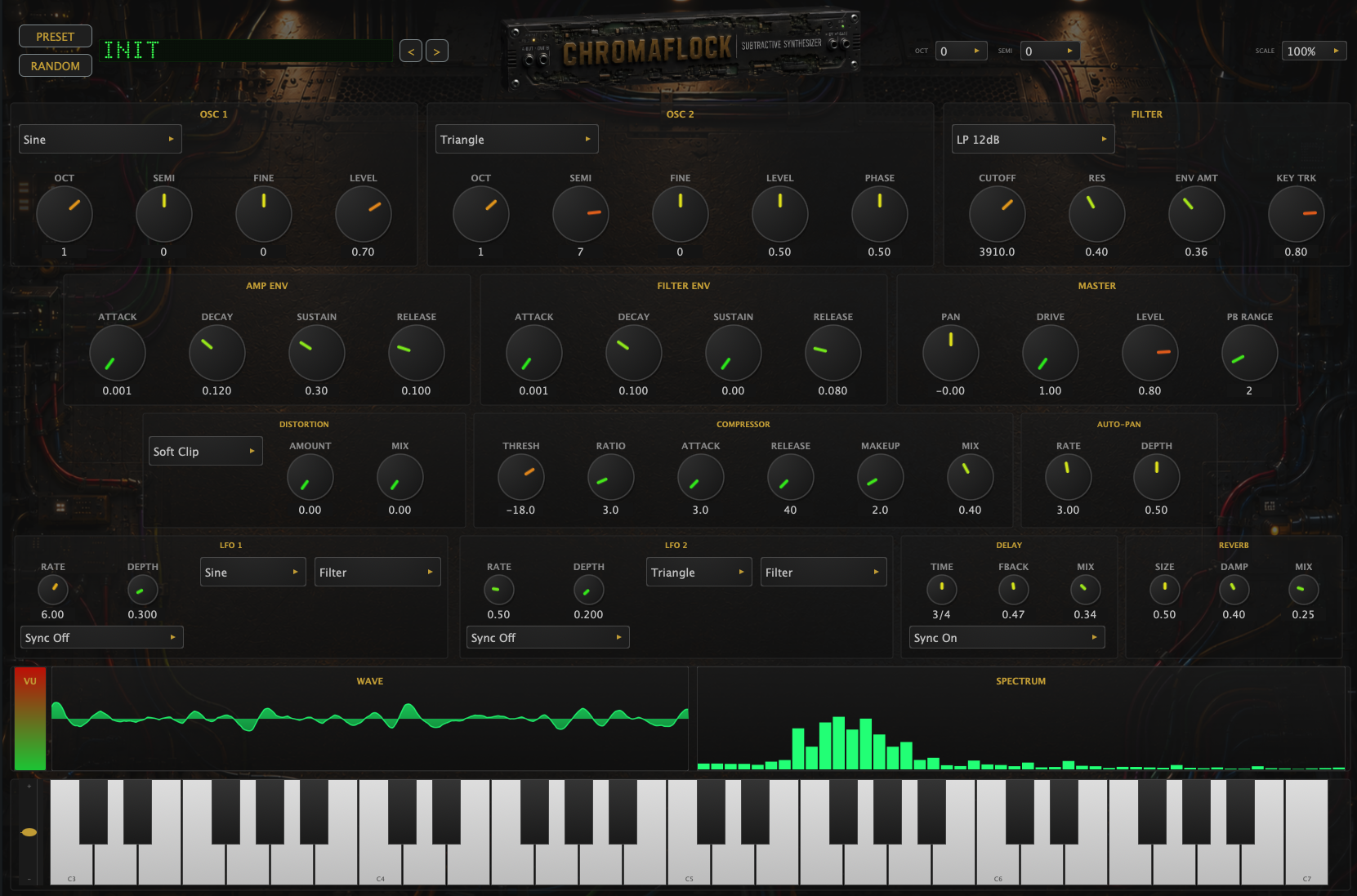Click the PB RANGE knob
The height and width of the screenshot is (896, 1357).
1250,353
